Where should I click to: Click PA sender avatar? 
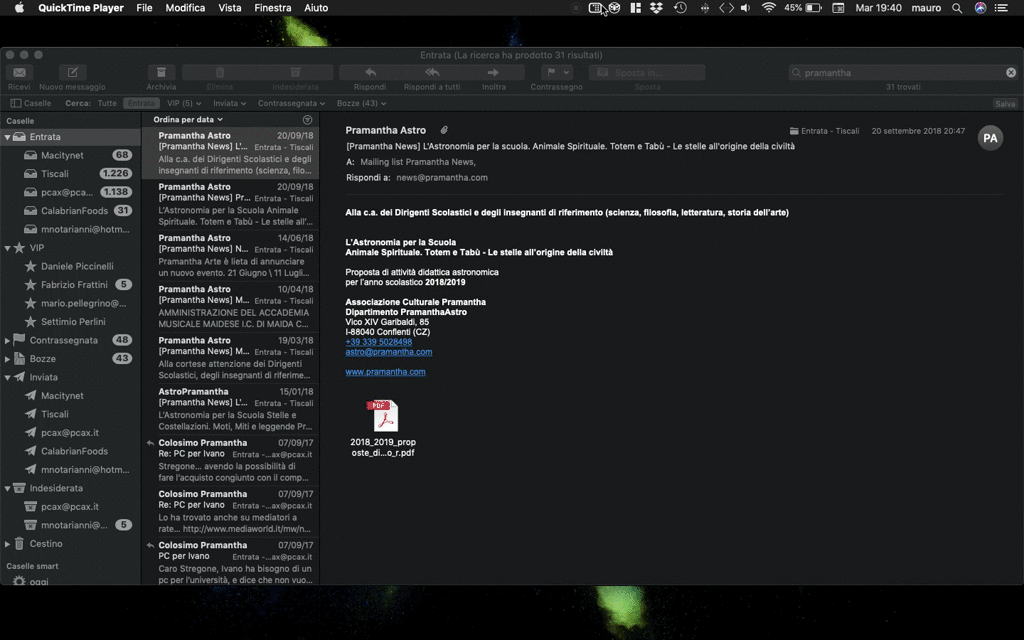pyautogui.click(x=990, y=138)
